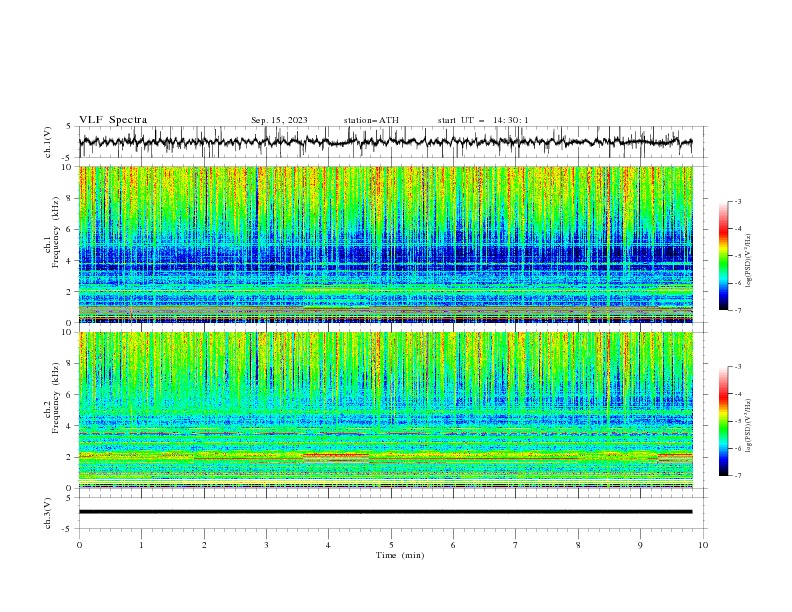
Task: Select the "start UT = 14:30:1" header text
Action: pyautogui.click(x=483, y=120)
